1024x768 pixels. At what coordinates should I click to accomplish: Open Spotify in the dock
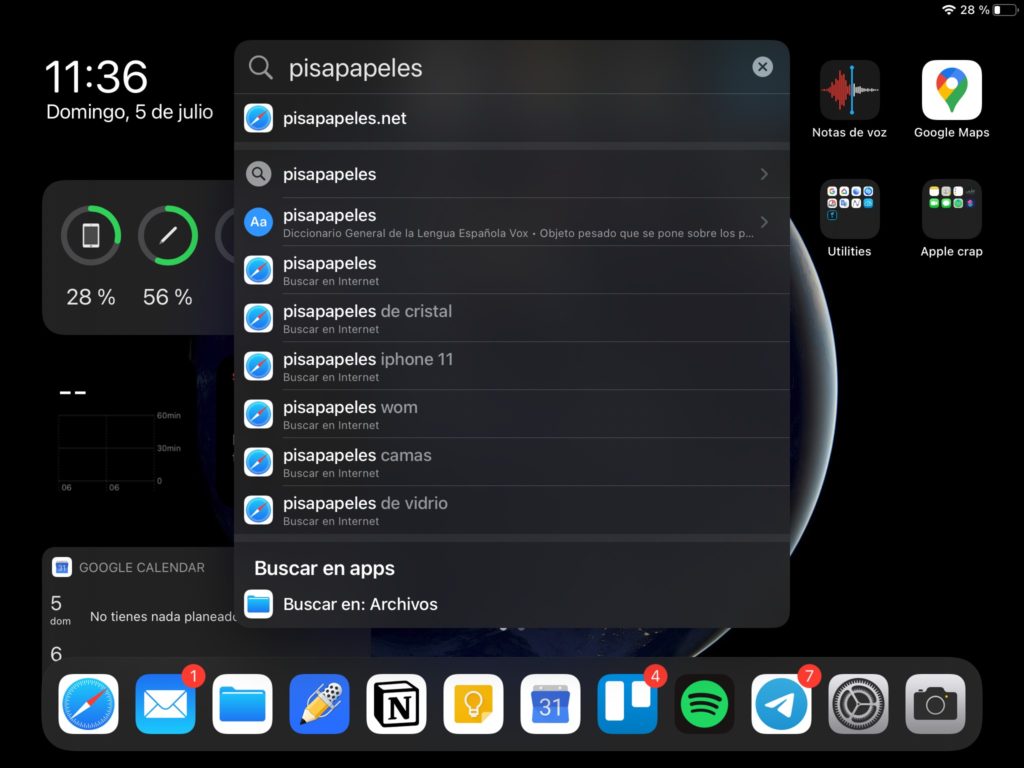[x=704, y=704]
